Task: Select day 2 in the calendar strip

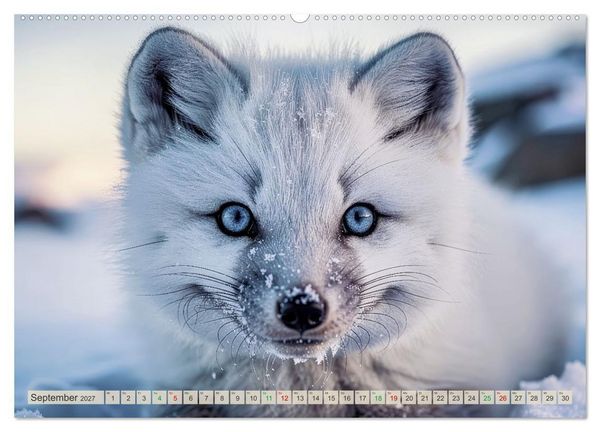Action: [128, 398]
